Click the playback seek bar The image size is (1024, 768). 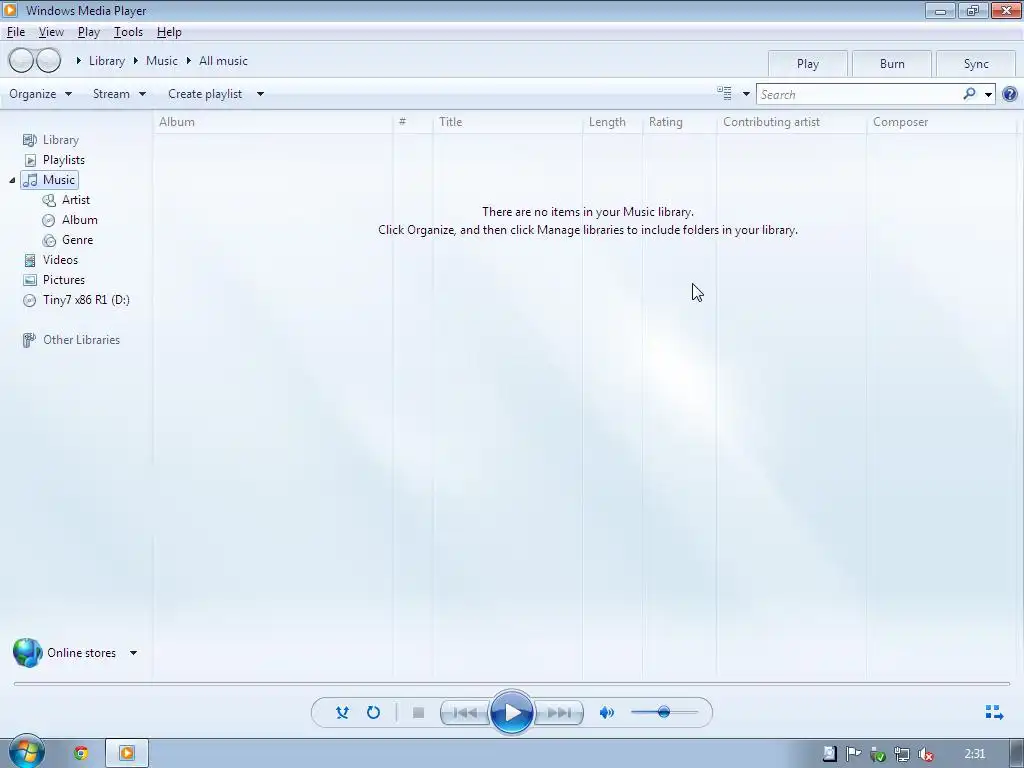coord(512,684)
